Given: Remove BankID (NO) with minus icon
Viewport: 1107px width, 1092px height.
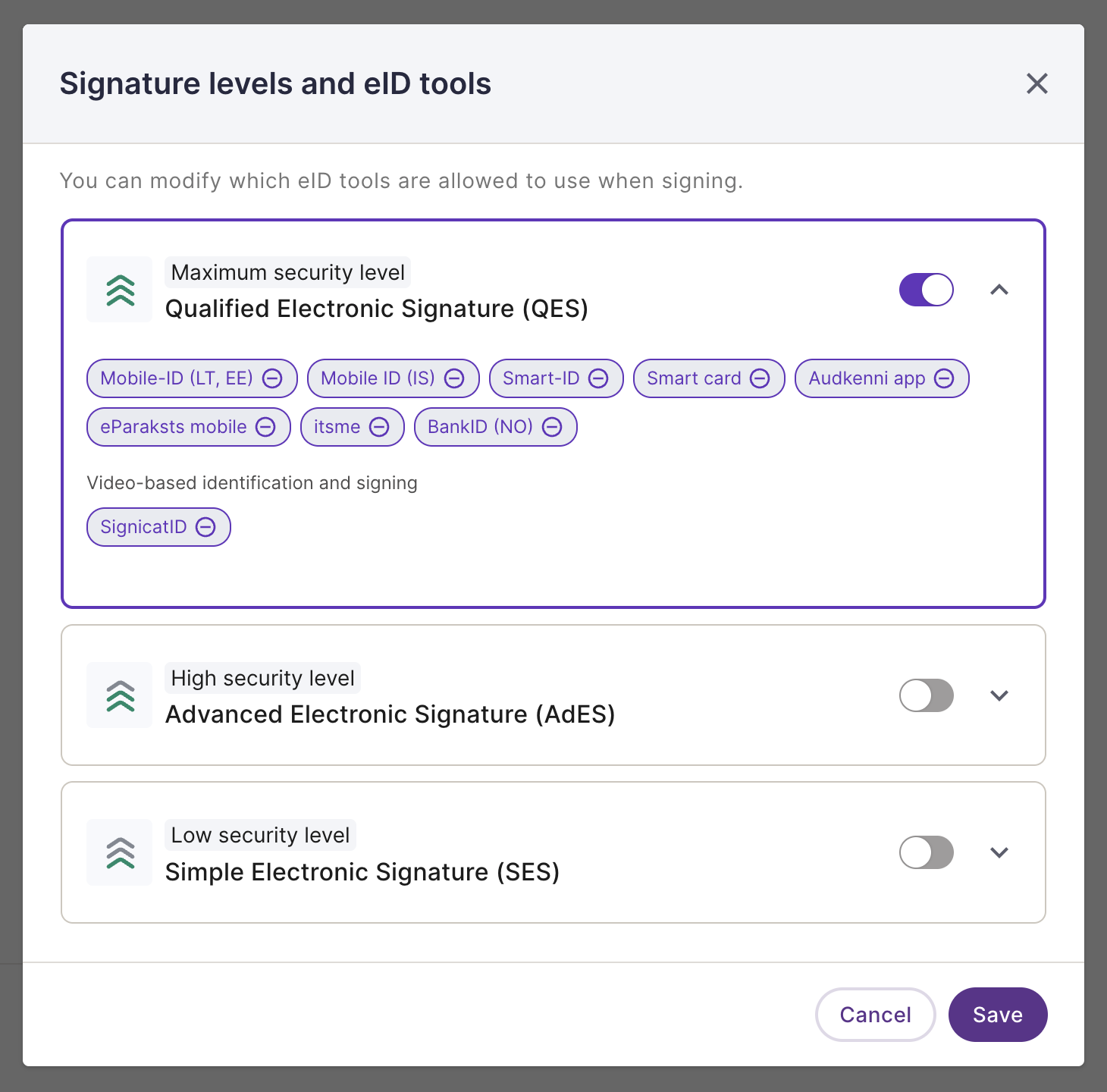Looking at the screenshot, I should (552, 427).
